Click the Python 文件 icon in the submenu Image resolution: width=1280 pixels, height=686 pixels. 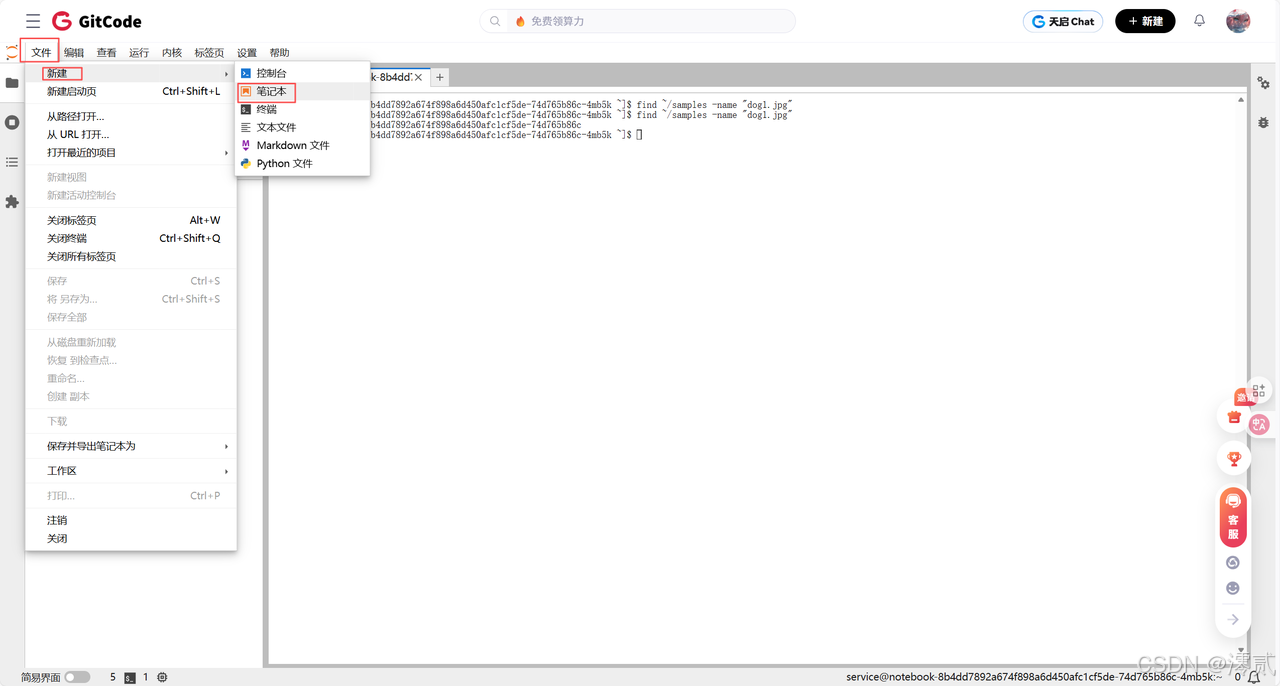click(x=246, y=163)
